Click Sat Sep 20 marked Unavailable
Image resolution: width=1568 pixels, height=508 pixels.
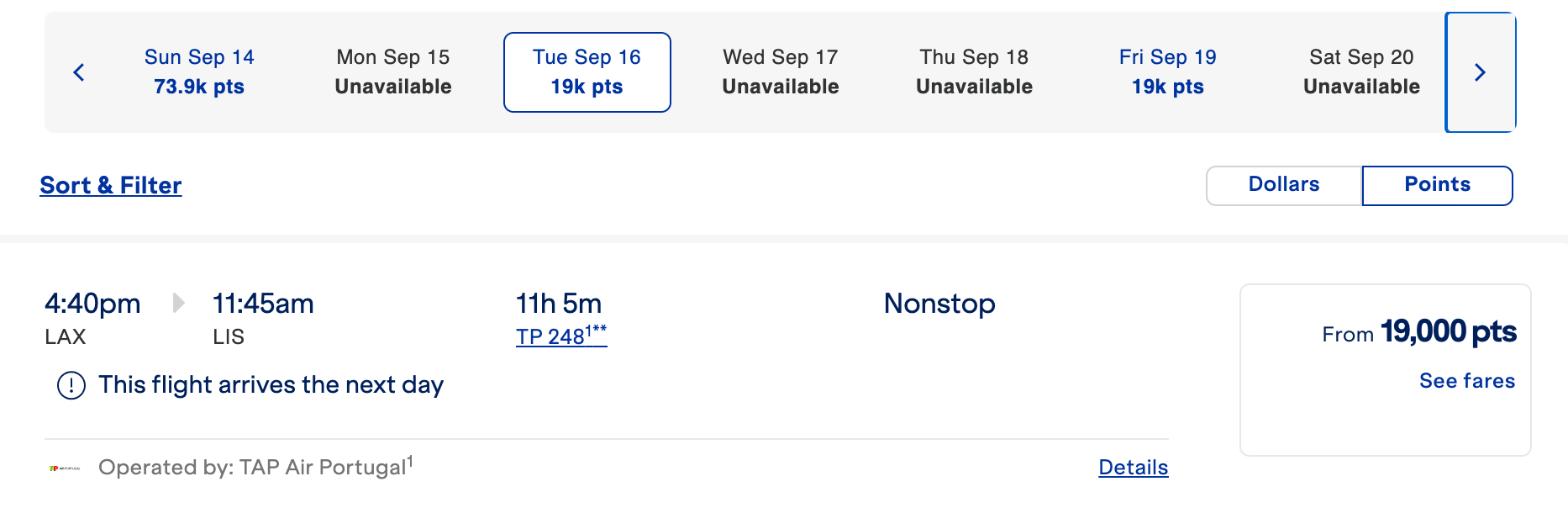coord(1361,71)
